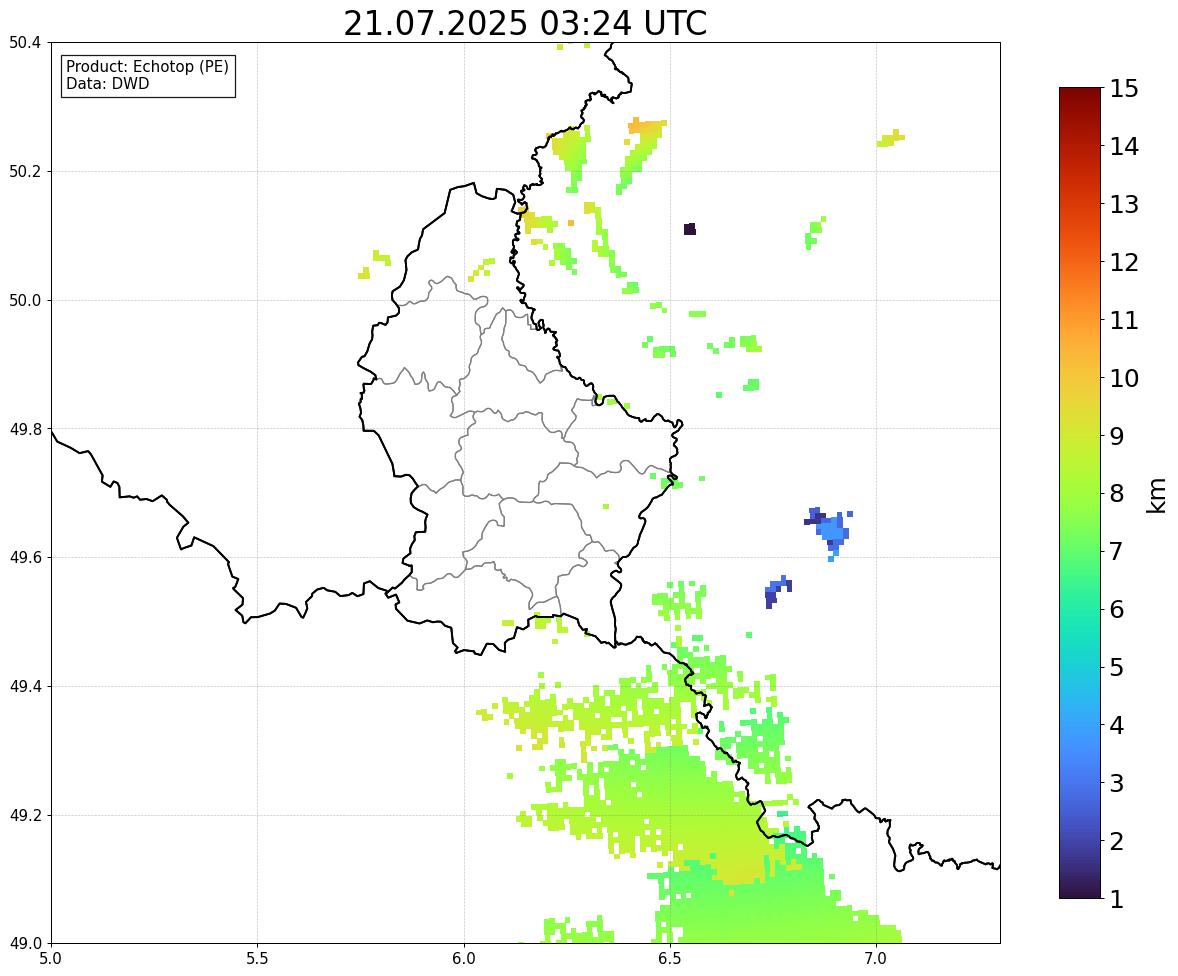Pick the 15 km colorbar tick label
Image resolution: width=1178 pixels, height=976 pixels.
click(1124, 89)
